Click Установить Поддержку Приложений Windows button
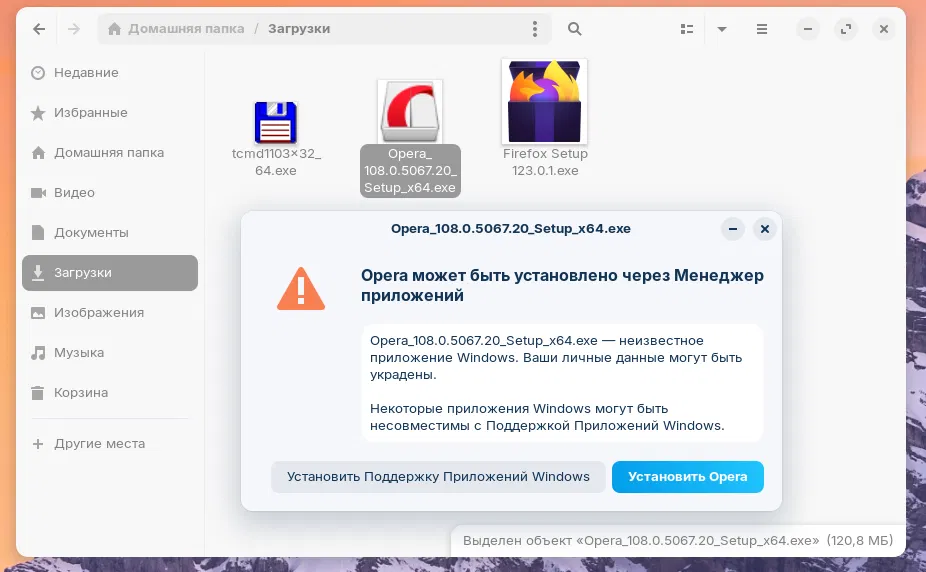Screen dimensions: 926x572 tap(438, 477)
